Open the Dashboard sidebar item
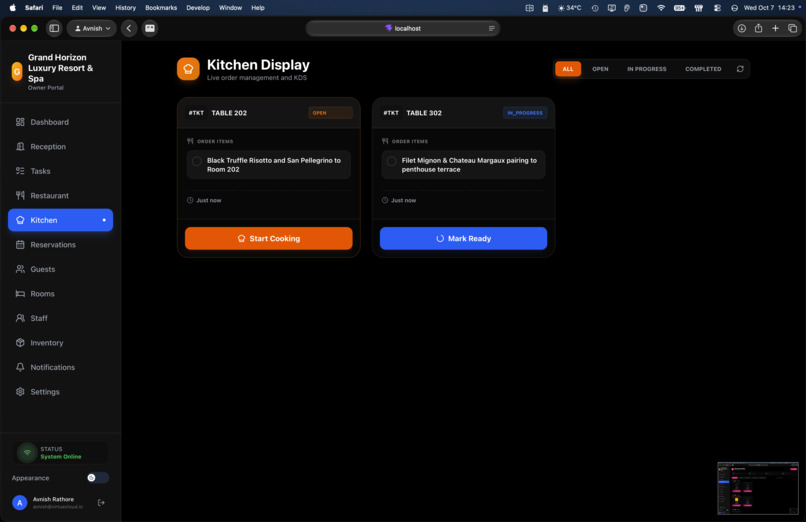806x522 pixels. [x=60, y=122]
